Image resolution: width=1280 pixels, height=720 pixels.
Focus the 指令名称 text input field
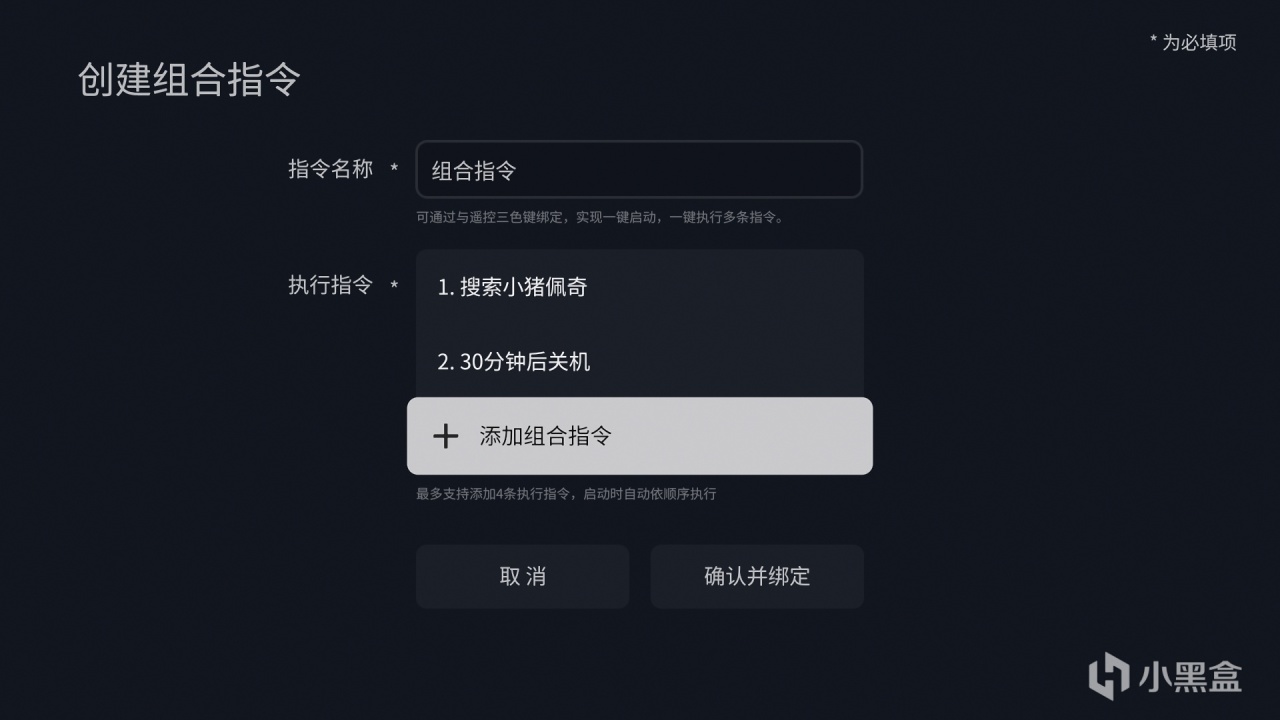click(639, 170)
